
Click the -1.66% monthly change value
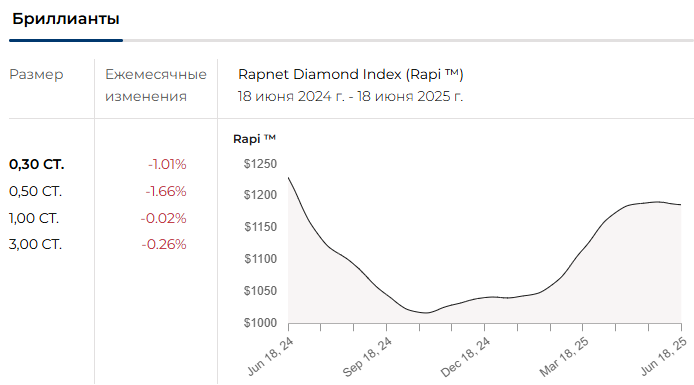coord(166,192)
